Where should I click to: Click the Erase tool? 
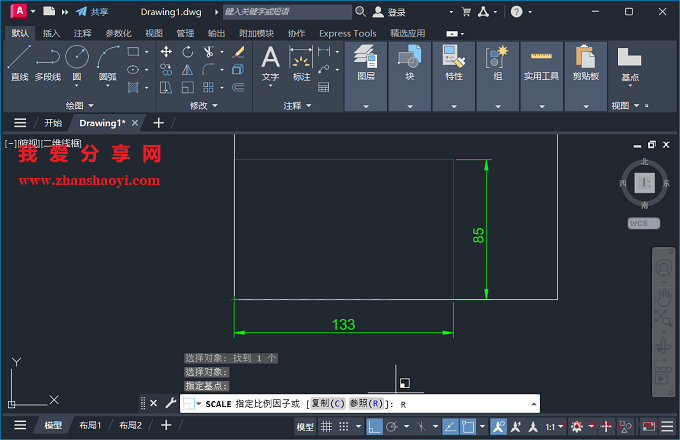point(238,52)
